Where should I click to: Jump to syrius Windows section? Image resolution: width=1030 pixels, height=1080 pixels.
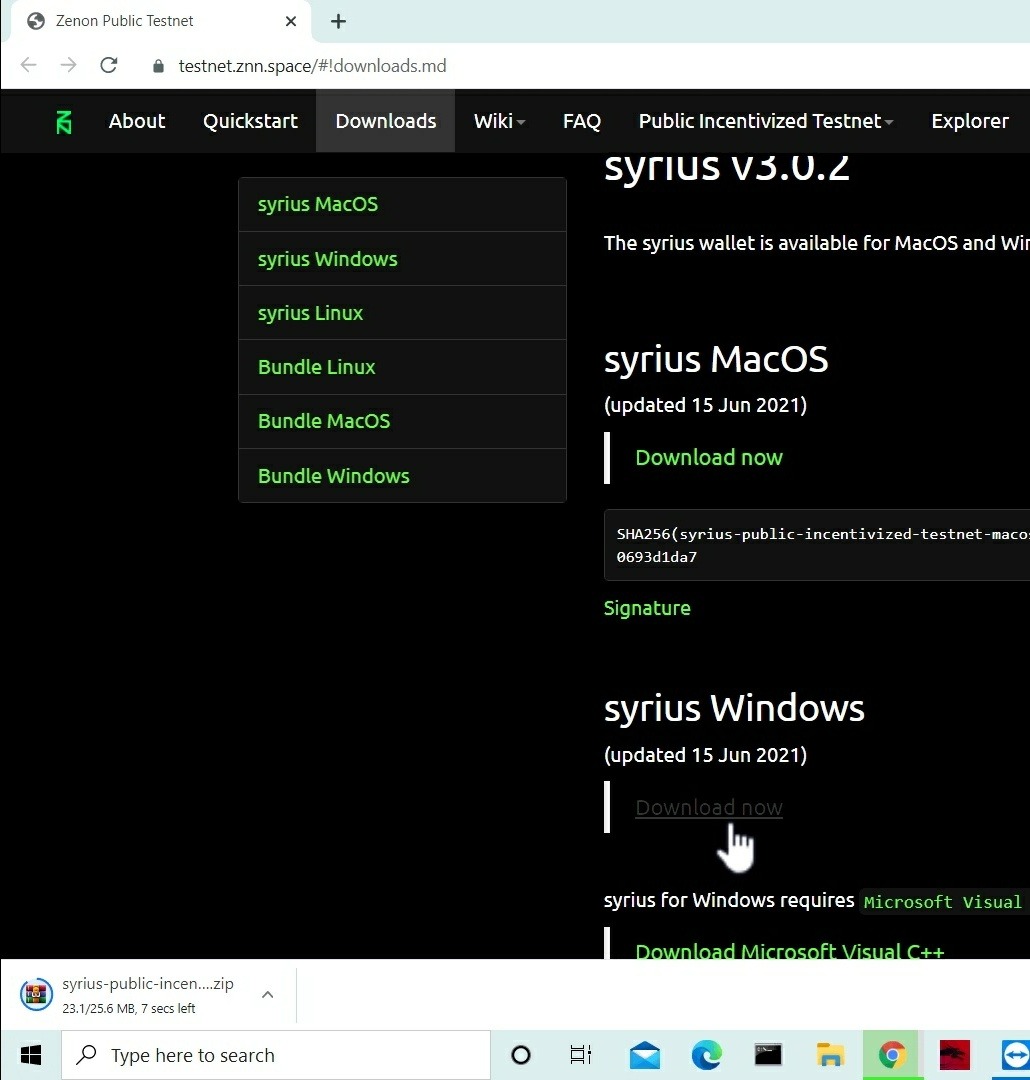coord(327,259)
